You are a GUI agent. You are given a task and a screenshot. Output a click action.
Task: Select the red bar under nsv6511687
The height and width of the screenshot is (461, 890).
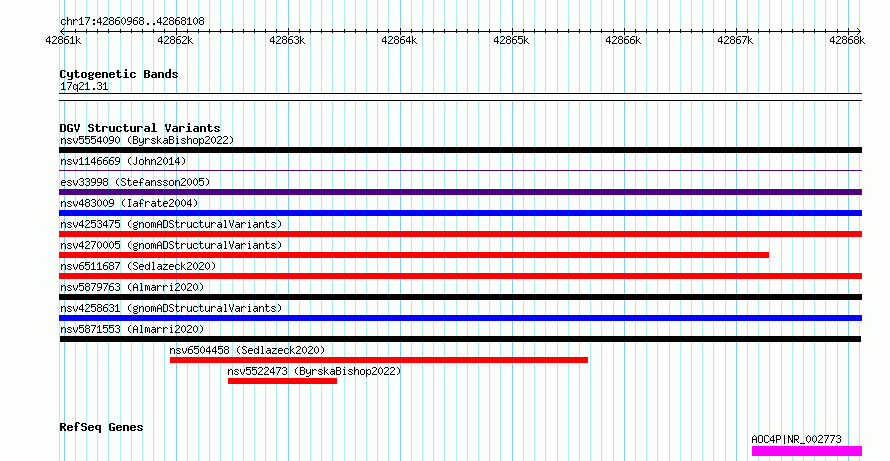[460, 276]
